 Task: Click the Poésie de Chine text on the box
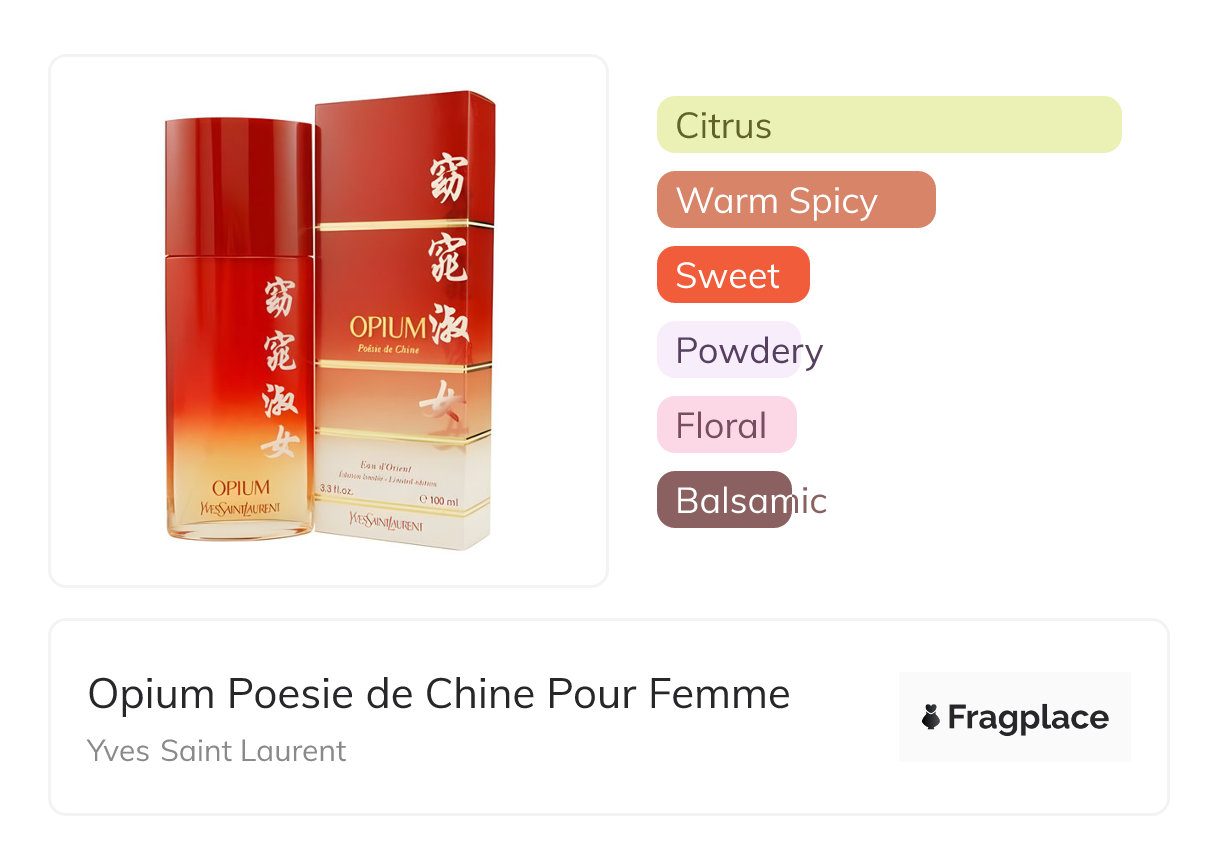tap(389, 349)
